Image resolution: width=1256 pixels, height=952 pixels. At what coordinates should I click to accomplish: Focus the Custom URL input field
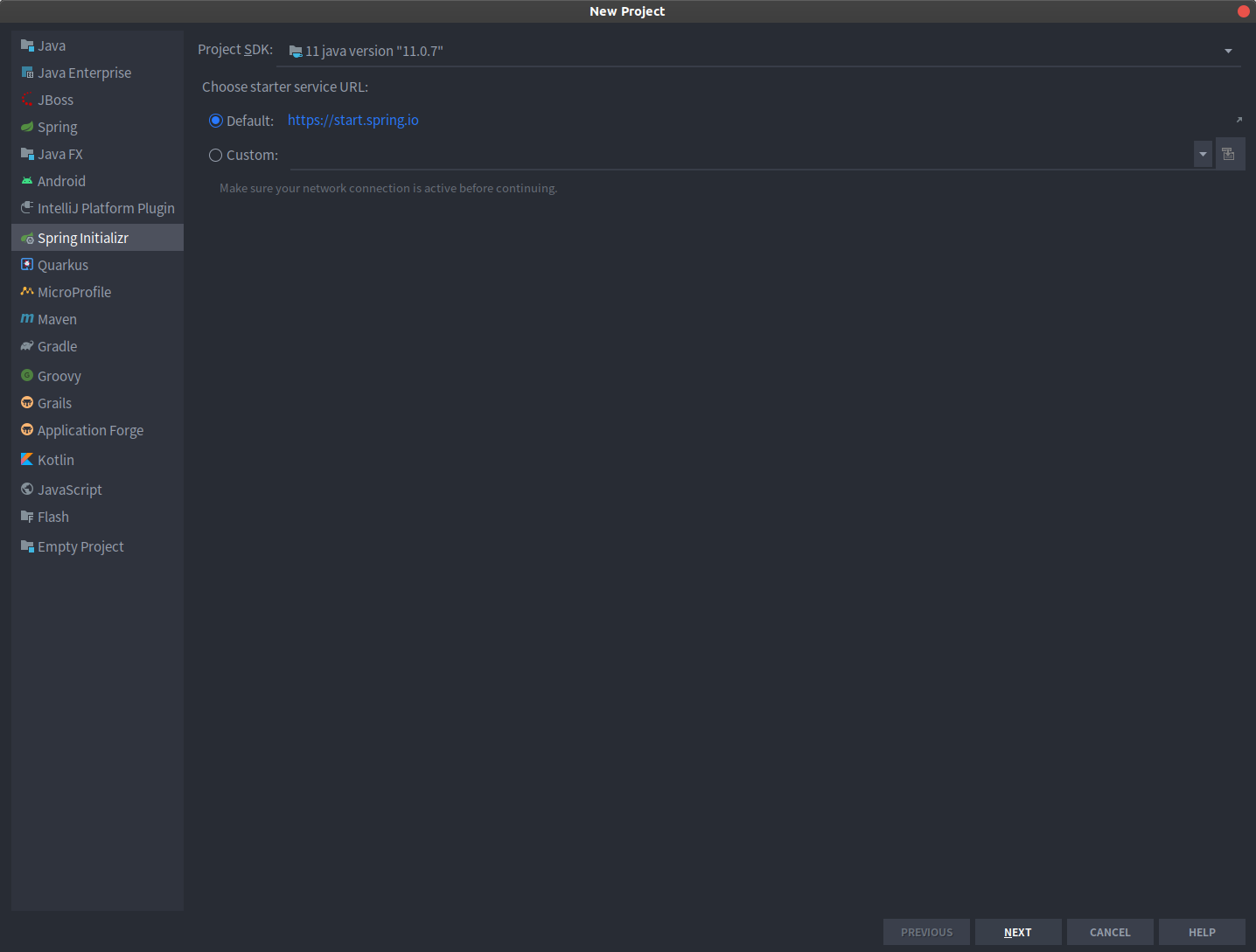click(x=742, y=155)
